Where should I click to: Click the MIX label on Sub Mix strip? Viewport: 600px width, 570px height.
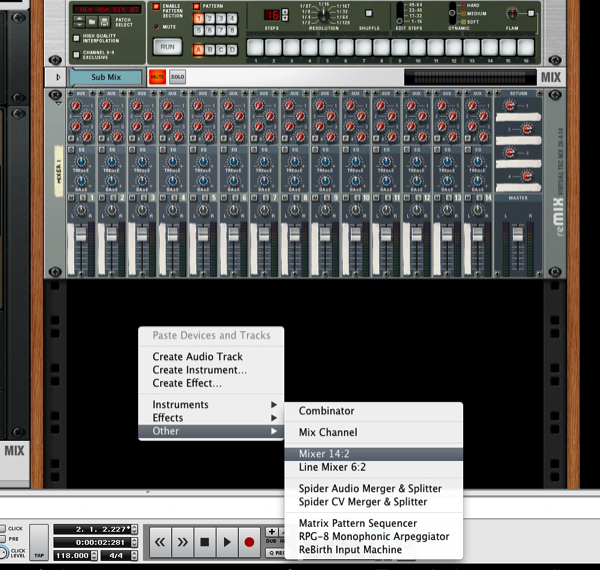(x=551, y=77)
